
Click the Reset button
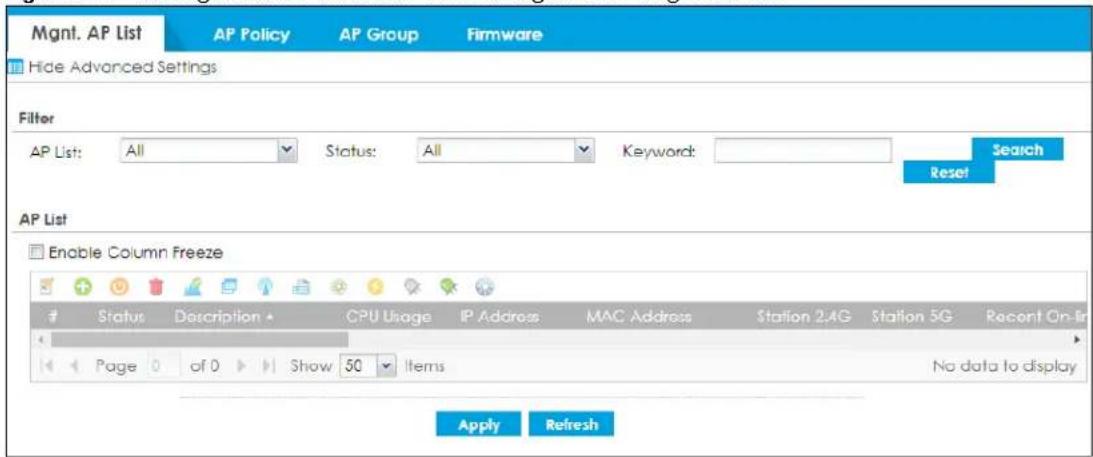click(x=949, y=172)
